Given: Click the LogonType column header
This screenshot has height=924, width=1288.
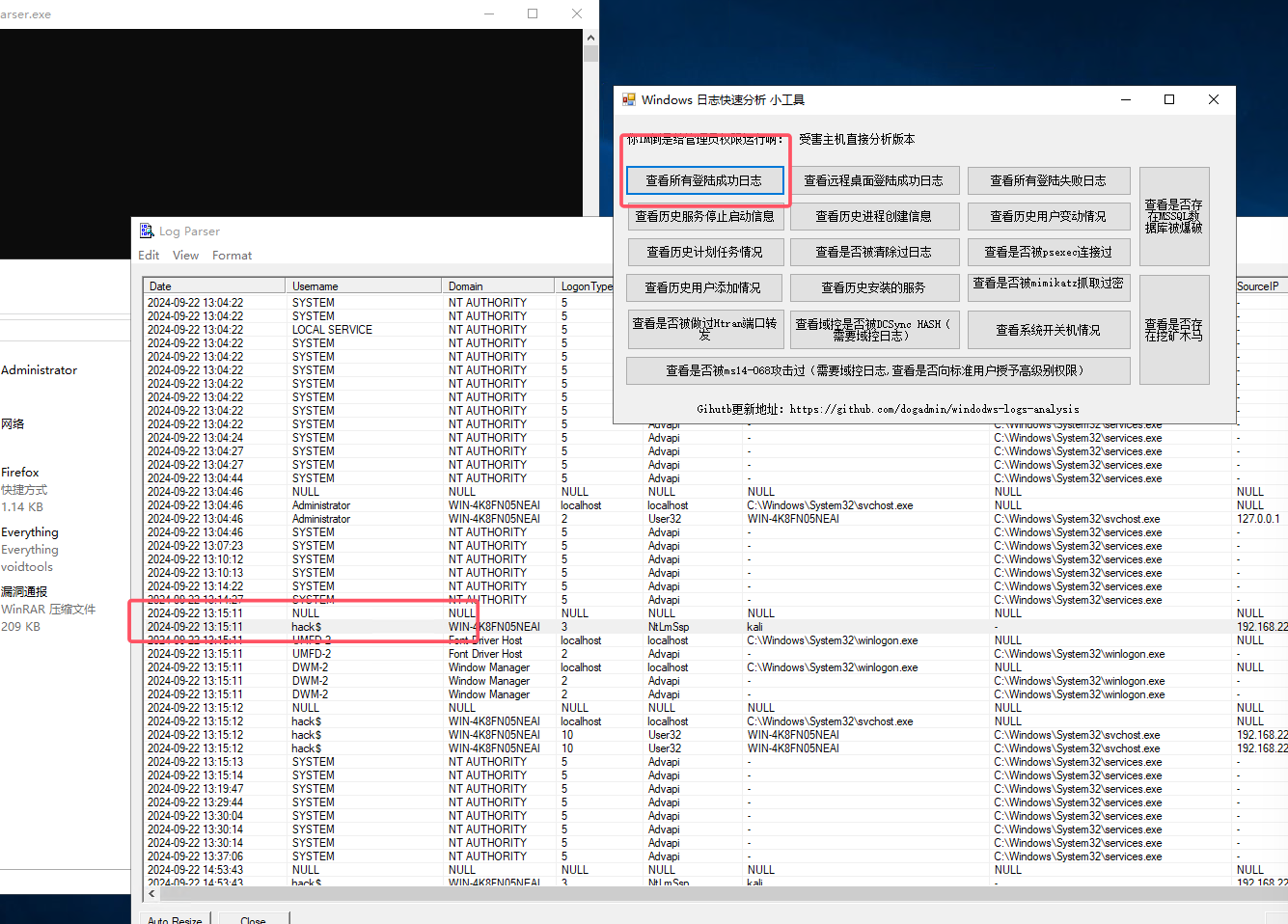Looking at the screenshot, I should point(585,286).
